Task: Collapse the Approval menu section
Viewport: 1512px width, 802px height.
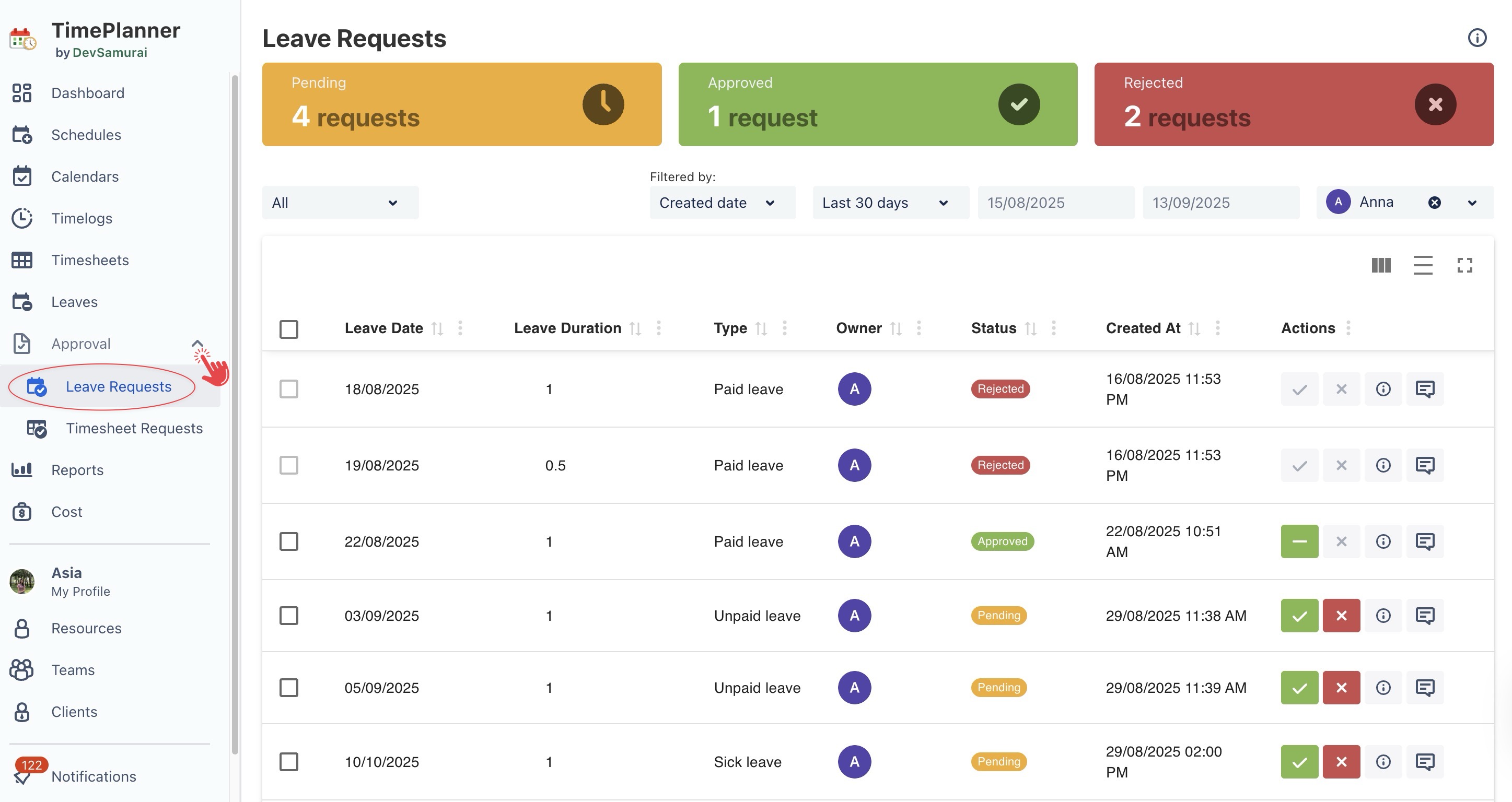Action: 197,344
